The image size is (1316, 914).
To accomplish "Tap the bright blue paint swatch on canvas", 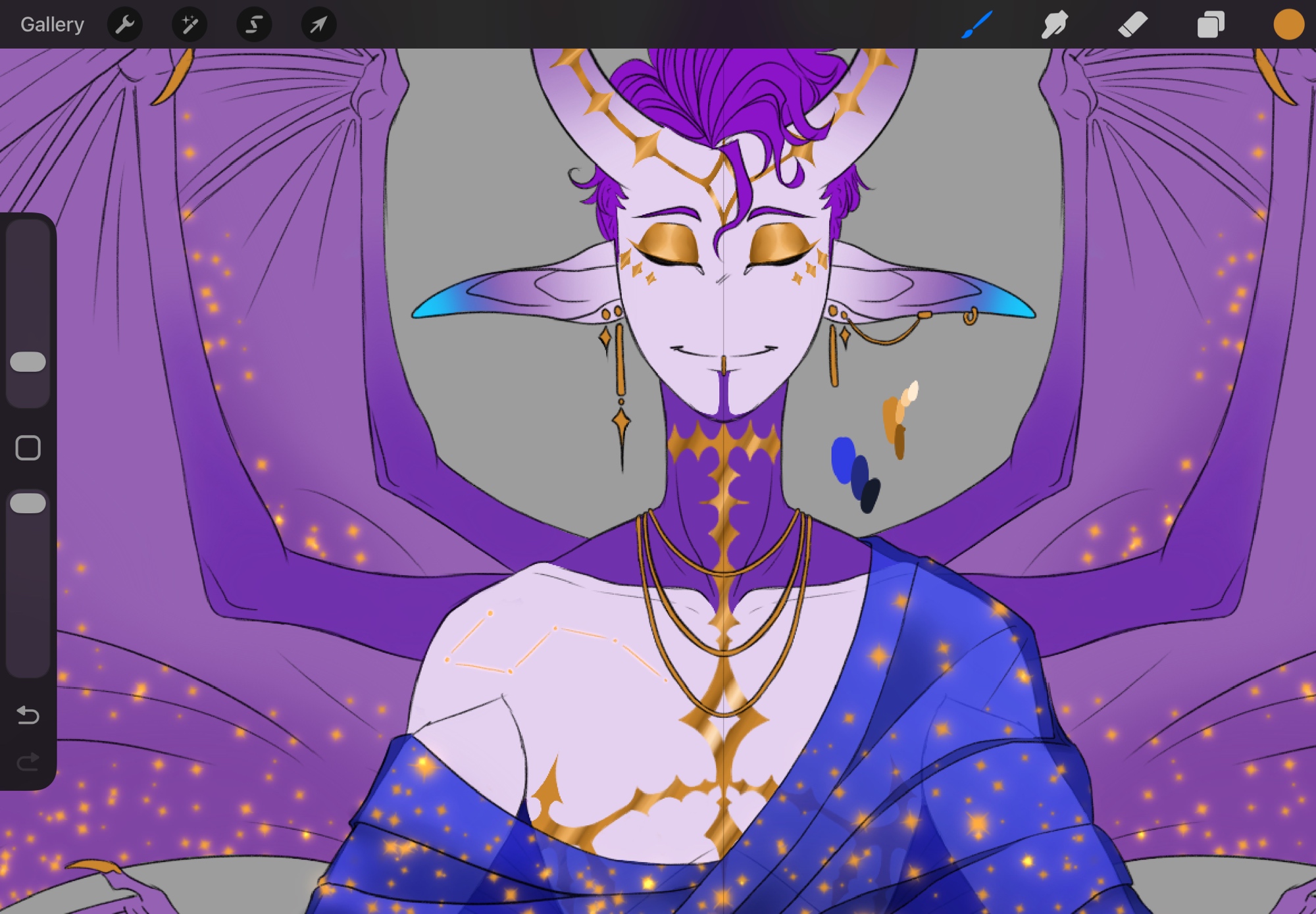I will [842, 458].
